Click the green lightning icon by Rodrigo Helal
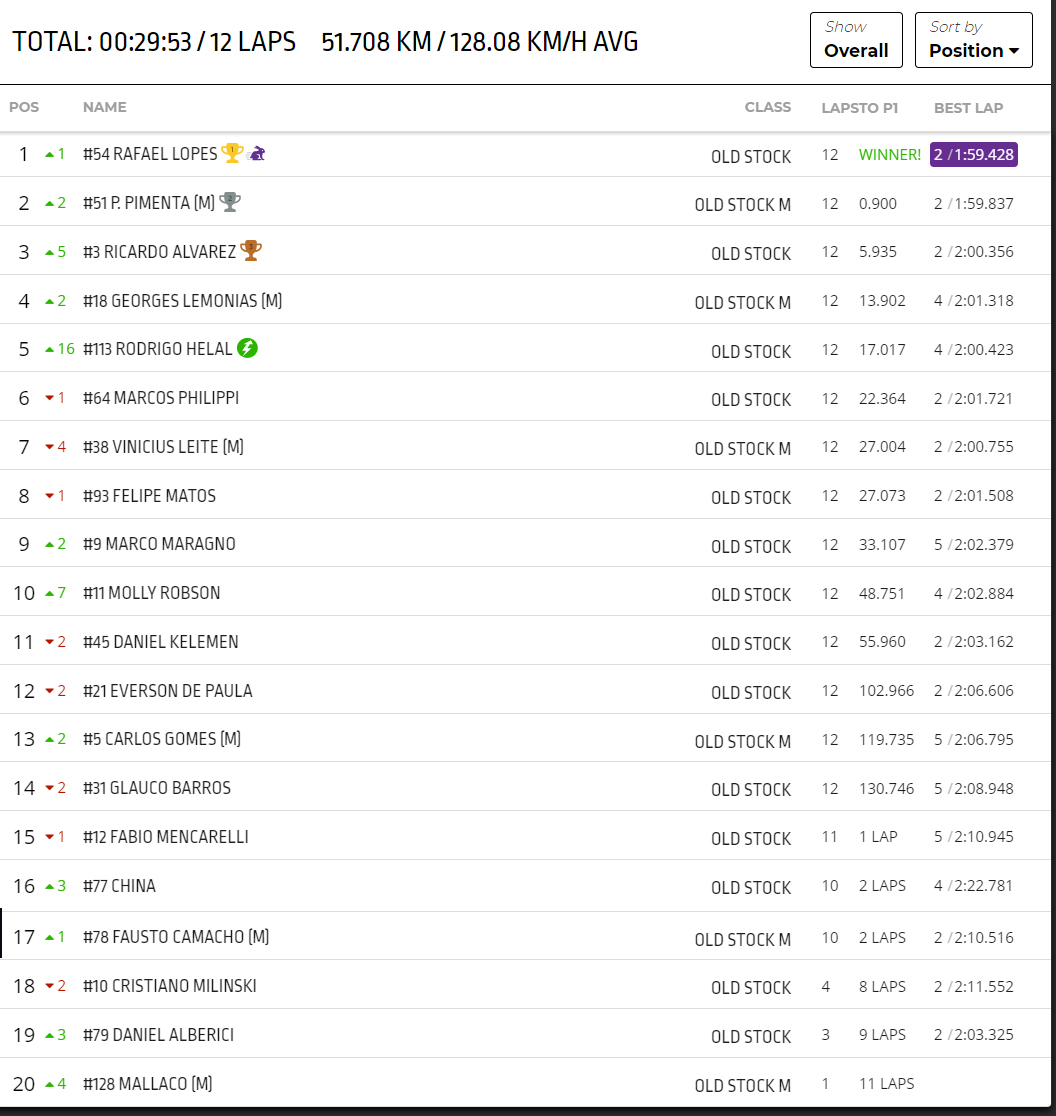1056x1116 pixels. click(x=247, y=349)
